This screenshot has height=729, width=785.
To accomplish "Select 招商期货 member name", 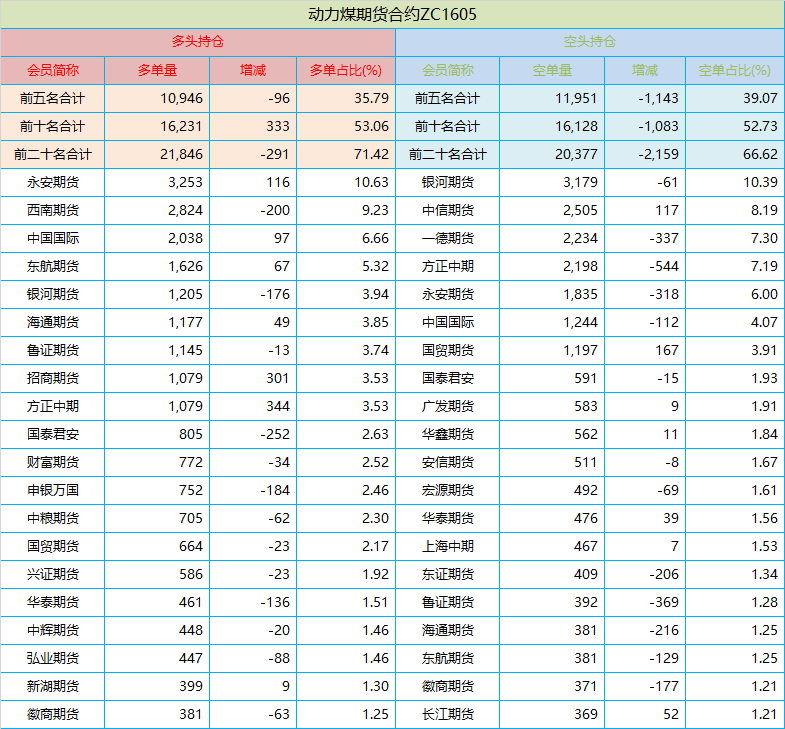I will click(x=53, y=379).
